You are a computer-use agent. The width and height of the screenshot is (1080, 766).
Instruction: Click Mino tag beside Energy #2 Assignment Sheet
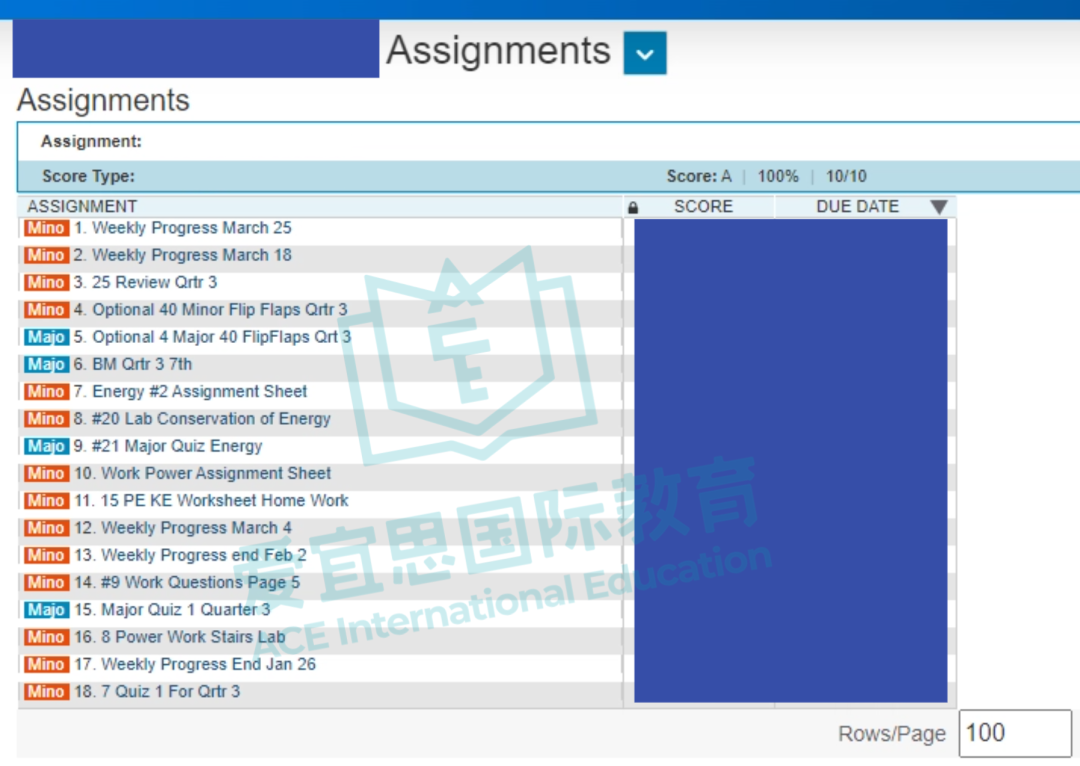46,391
